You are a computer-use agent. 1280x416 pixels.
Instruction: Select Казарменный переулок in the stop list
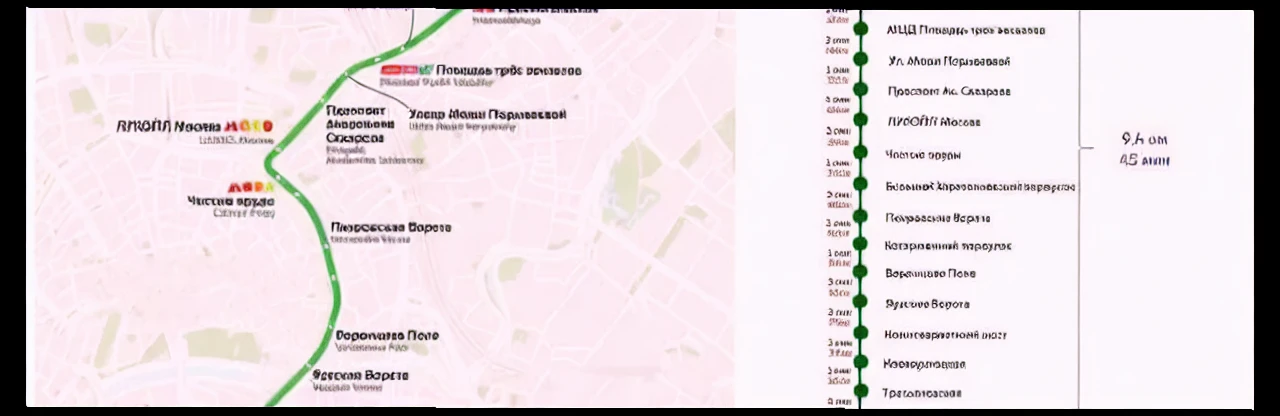pyautogui.click(x=948, y=245)
